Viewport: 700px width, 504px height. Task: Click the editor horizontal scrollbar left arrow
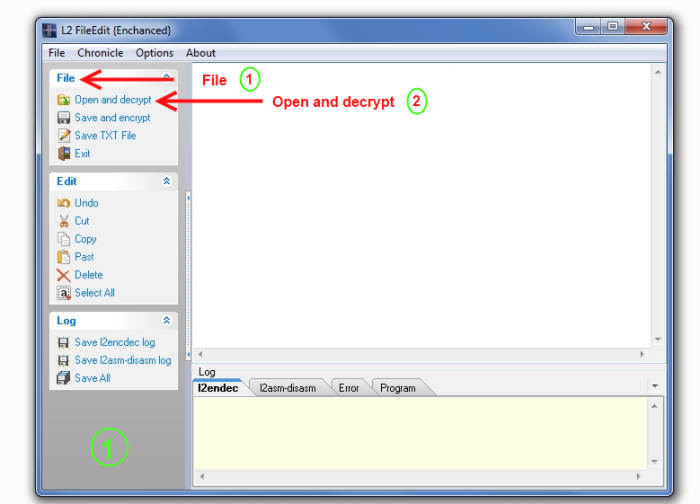pyautogui.click(x=200, y=354)
